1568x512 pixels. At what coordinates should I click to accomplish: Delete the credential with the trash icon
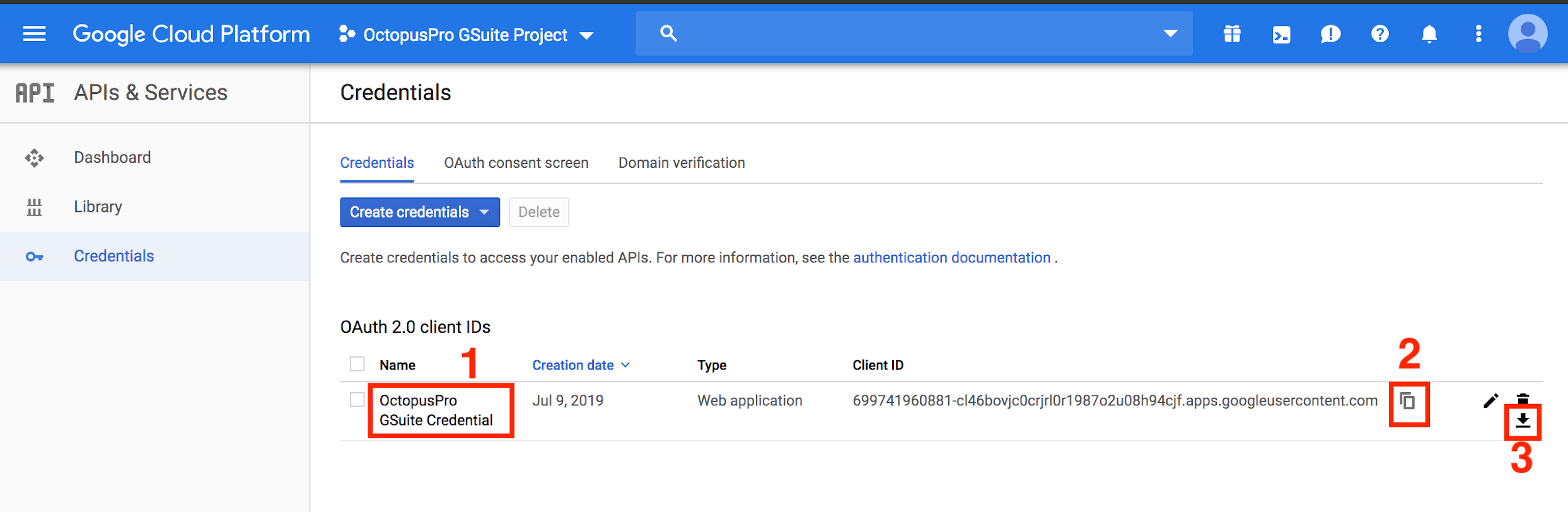click(1523, 398)
